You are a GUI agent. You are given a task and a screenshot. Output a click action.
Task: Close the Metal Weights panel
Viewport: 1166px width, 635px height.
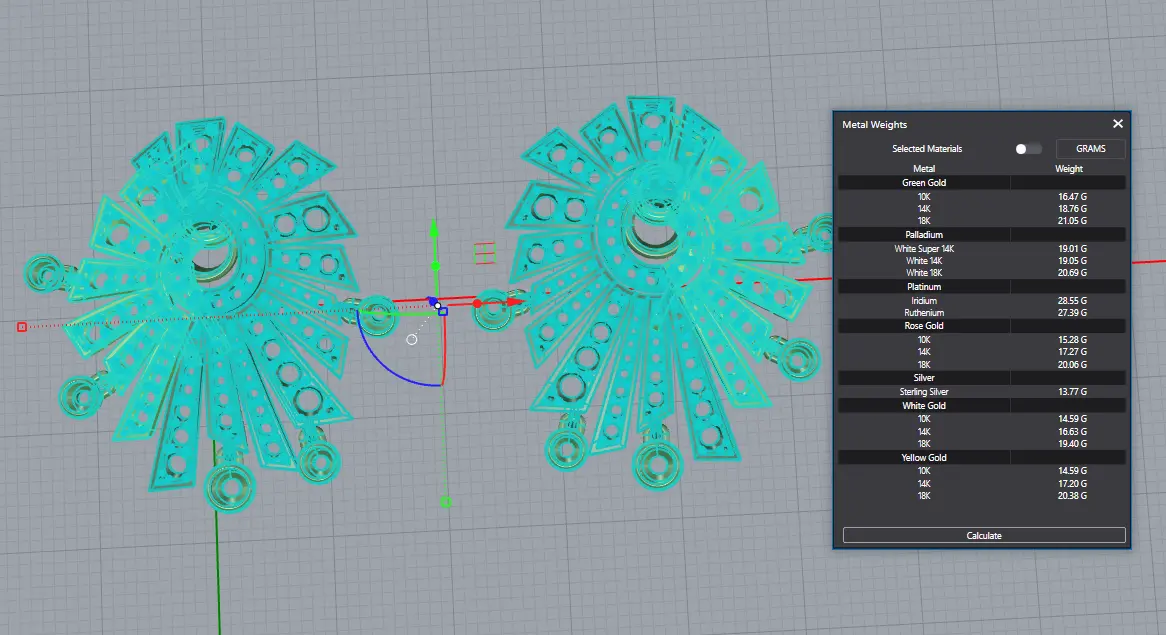(1118, 124)
